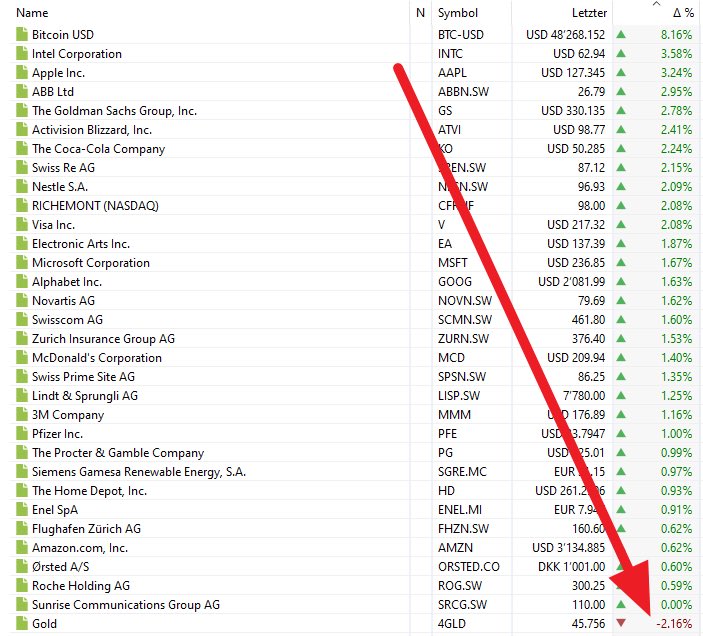Sort by the Letzter column header
The image size is (703, 636).
point(589,13)
